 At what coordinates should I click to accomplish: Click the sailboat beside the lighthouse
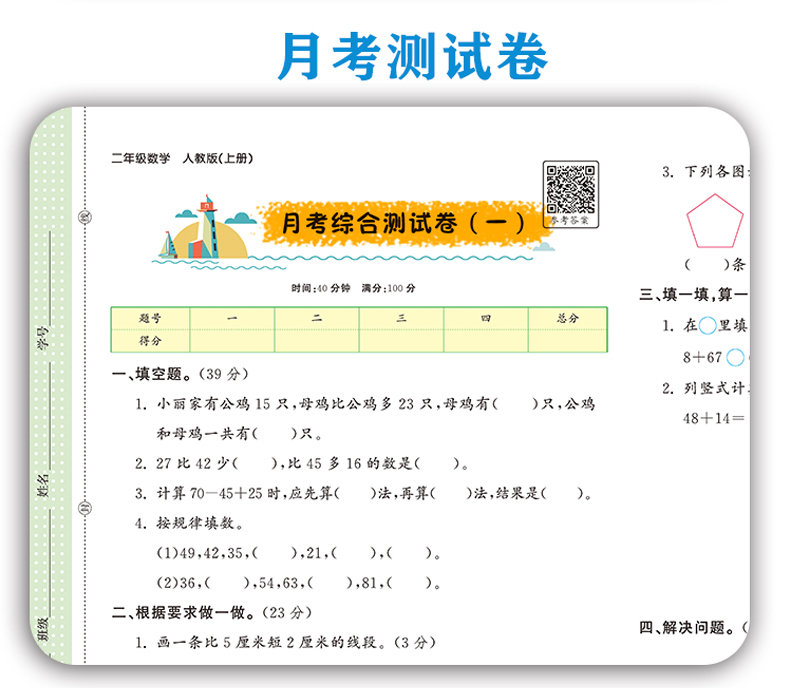[168, 245]
